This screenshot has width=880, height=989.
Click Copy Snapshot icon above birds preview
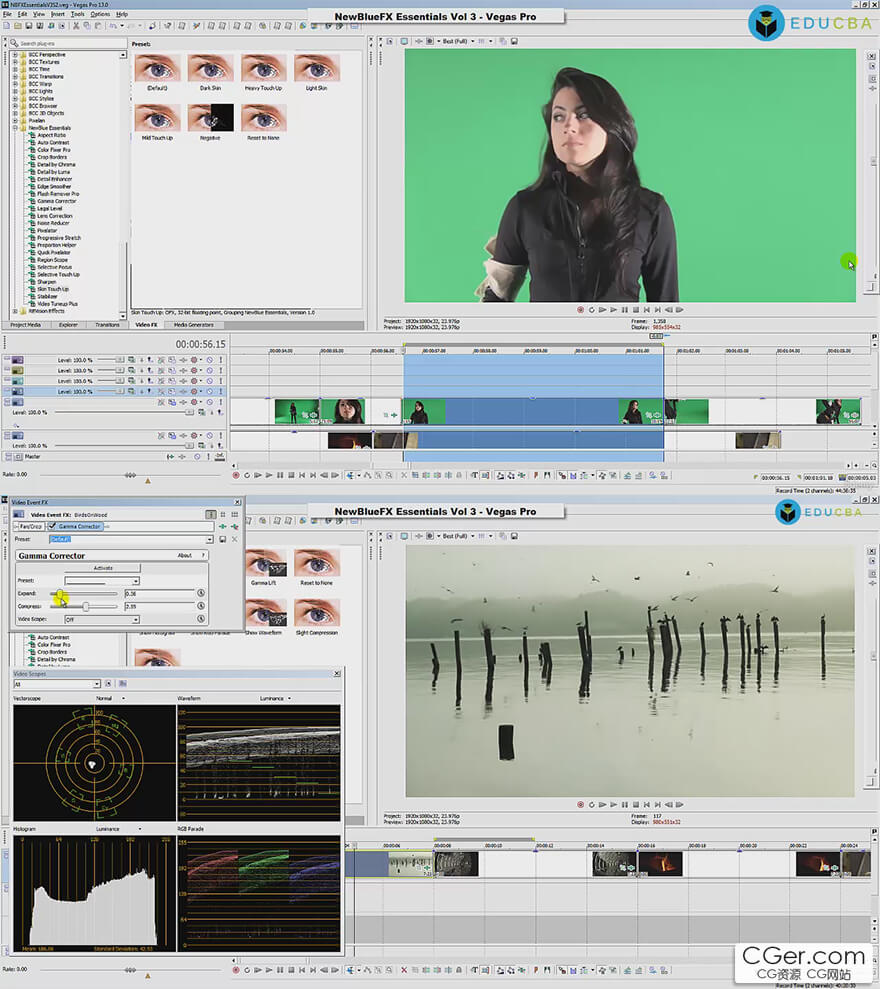click(x=503, y=536)
